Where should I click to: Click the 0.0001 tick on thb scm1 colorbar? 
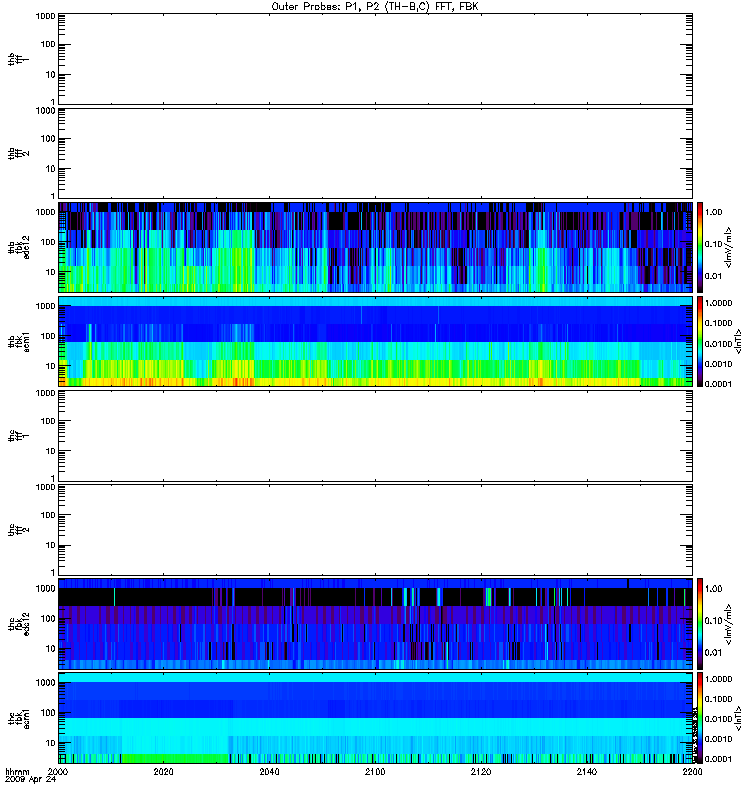point(718,384)
